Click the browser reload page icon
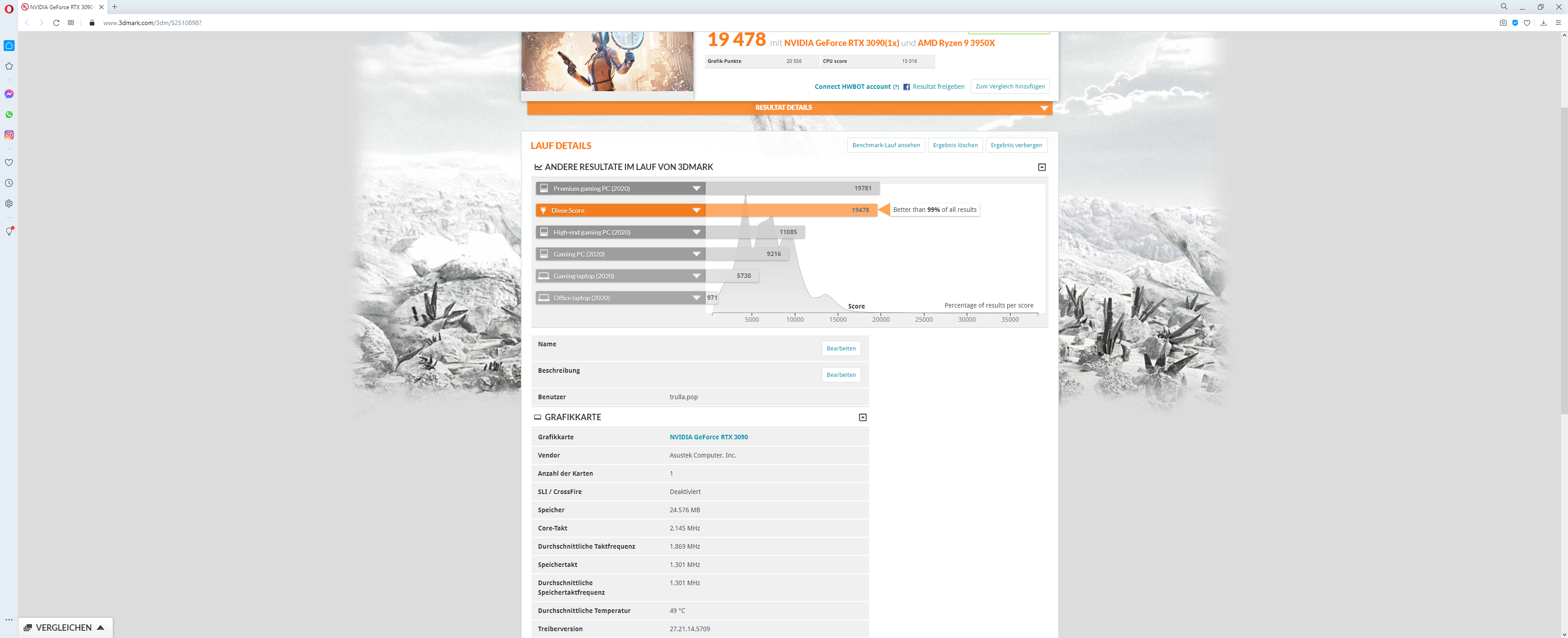This screenshot has width=1568, height=638. point(56,23)
